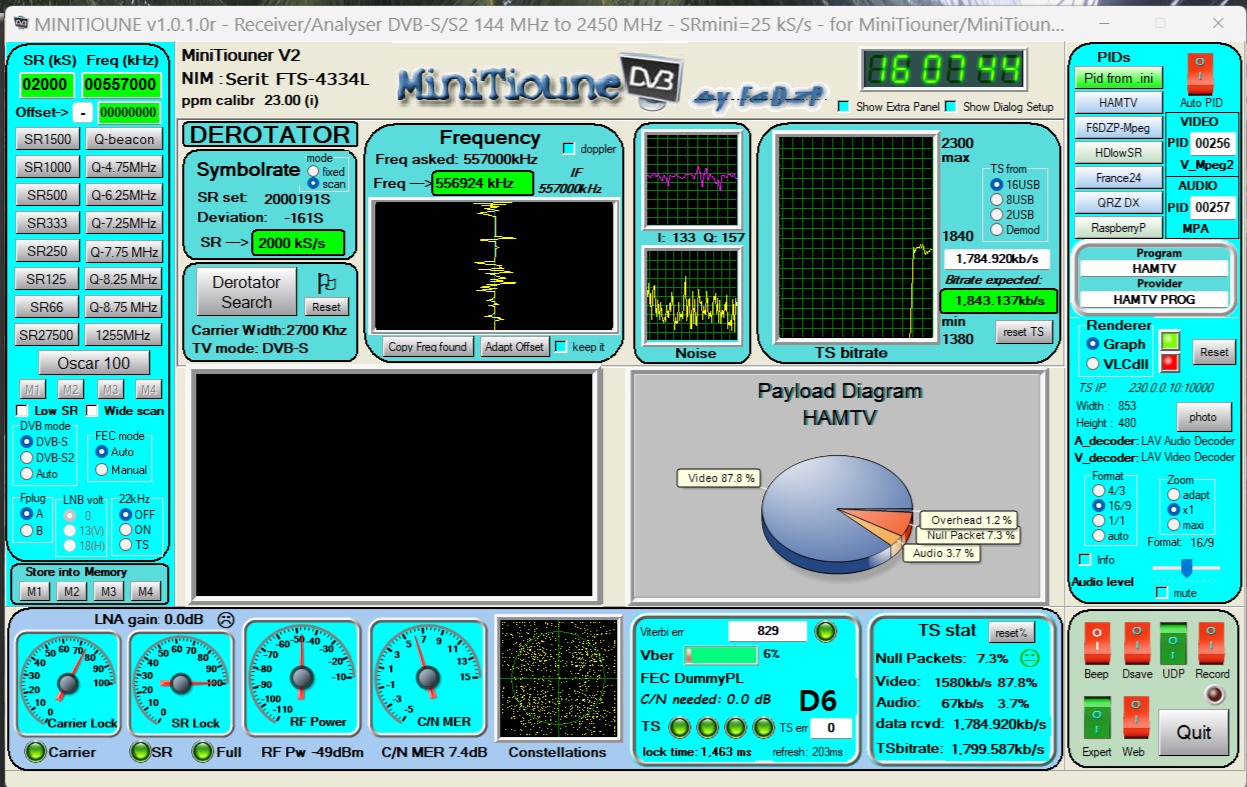The width and height of the screenshot is (1247, 787).
Task: Set the format to 4/3
Action: tap(1098, 491)
